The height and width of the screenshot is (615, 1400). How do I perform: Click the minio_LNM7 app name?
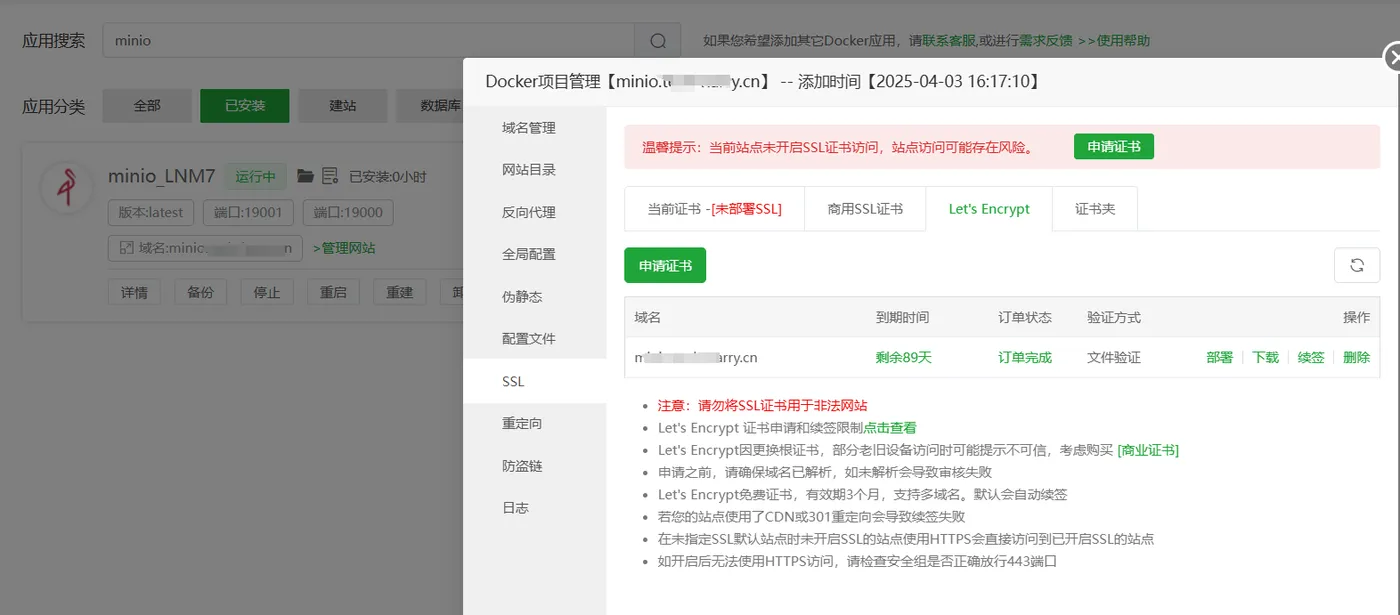(x=161, y=176)
